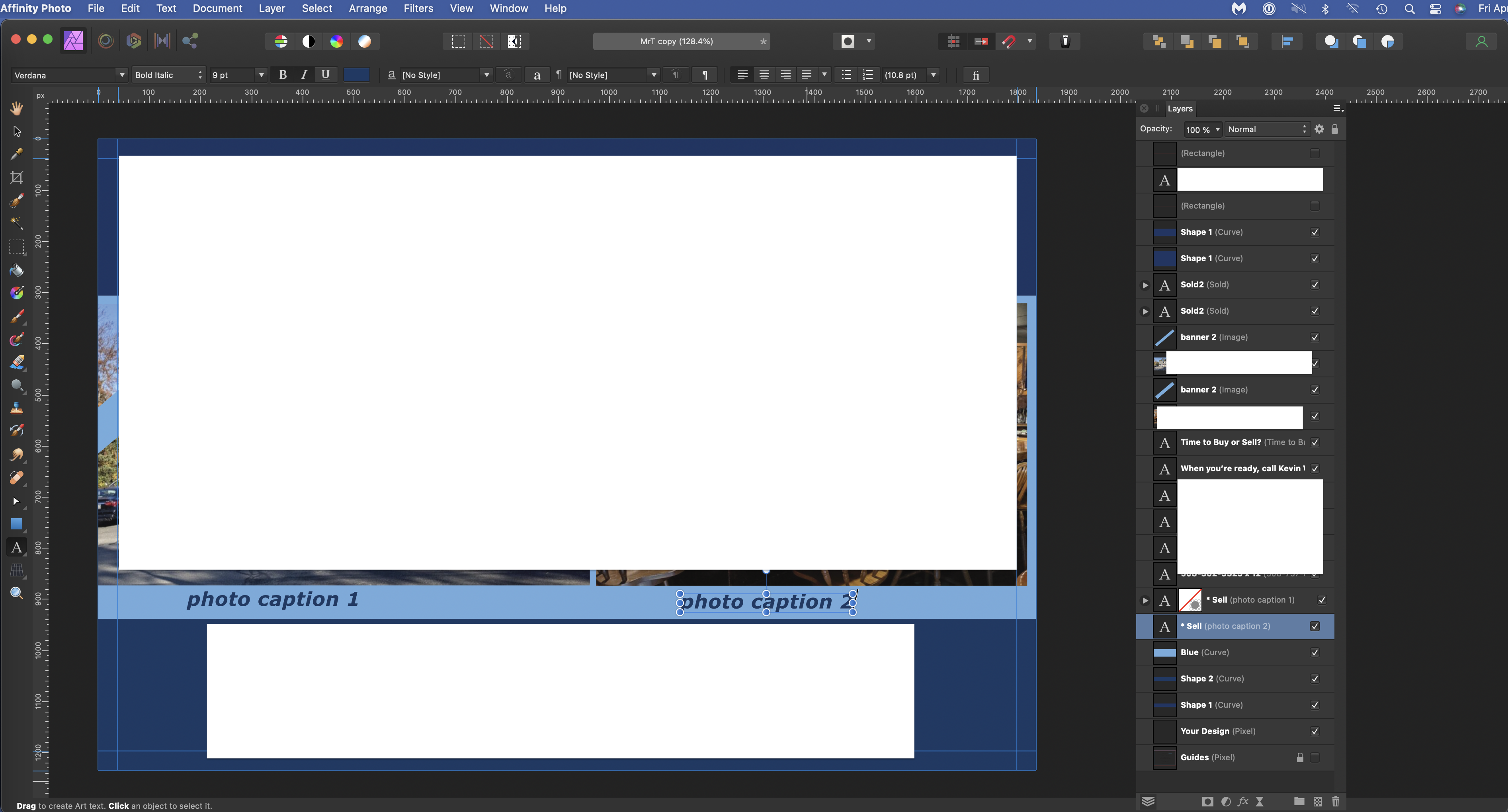Viewport: 1508px width, 812px height.
Task: Select the Layers panel tab
Action: pyautogui.click(x=1180, y=108)
